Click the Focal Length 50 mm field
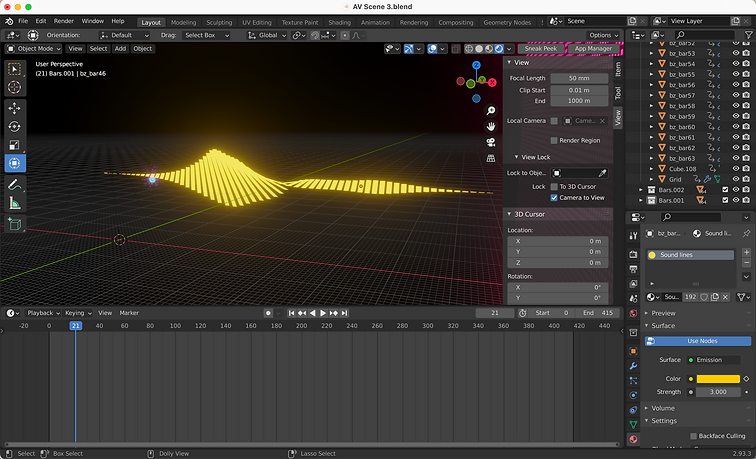The image size is (756, 459). [x=579, y=78]
